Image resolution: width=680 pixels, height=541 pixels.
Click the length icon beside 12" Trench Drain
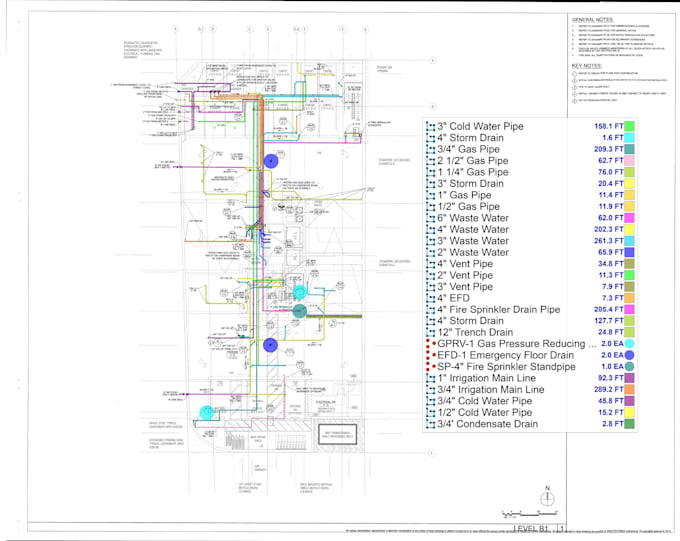point(431,333)
